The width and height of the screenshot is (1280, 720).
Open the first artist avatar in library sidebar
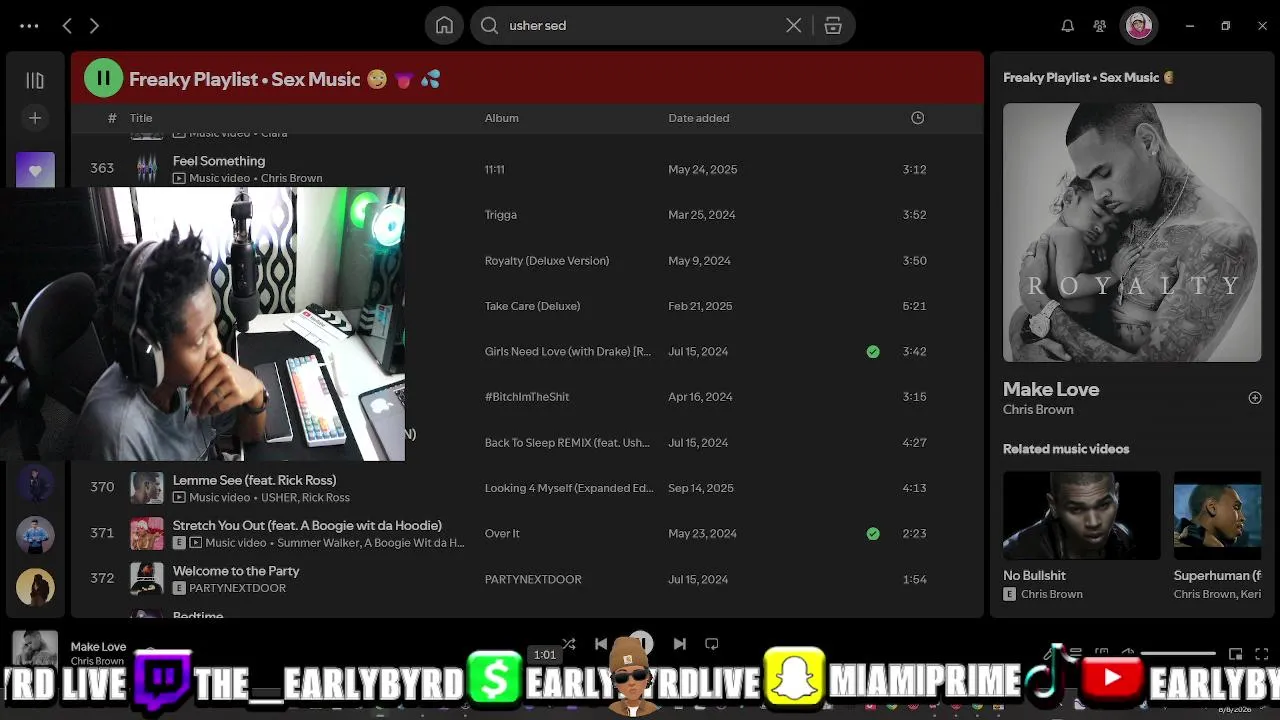[x=35, y=483]
